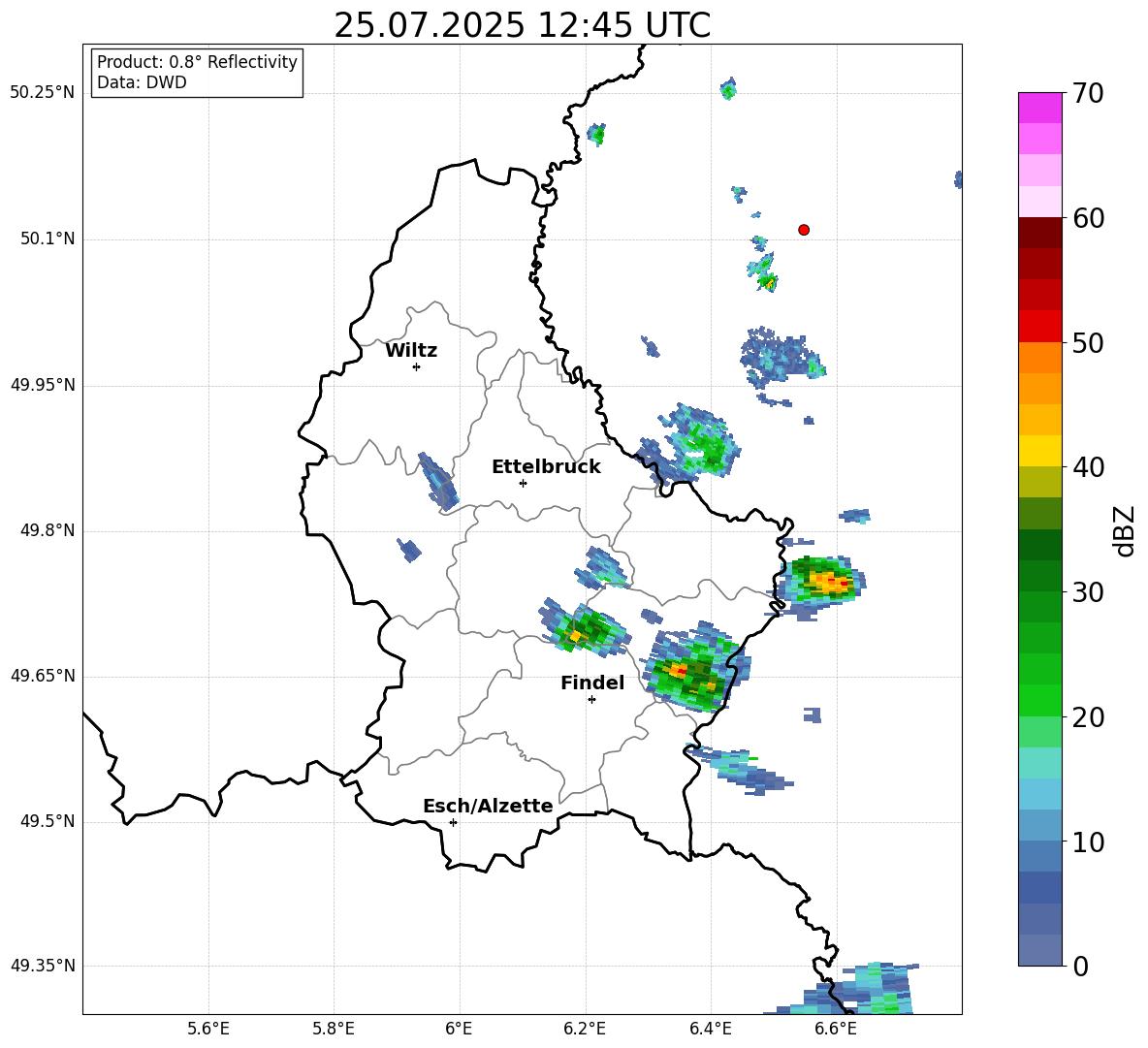Image resolution: width=1148 pixels, height=1048 pixels.
Task: Click the '49.35°N' latitude label
Action: coord(43,966)
